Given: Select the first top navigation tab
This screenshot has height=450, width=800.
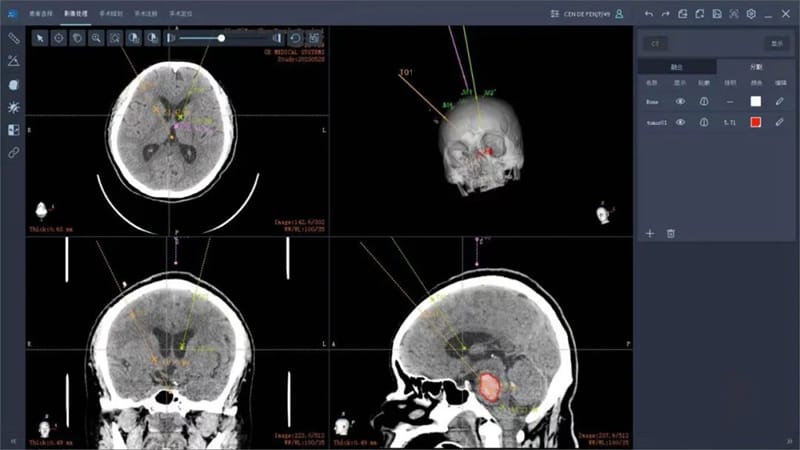Looking at the screenshot, I should [x=41, y=14].
